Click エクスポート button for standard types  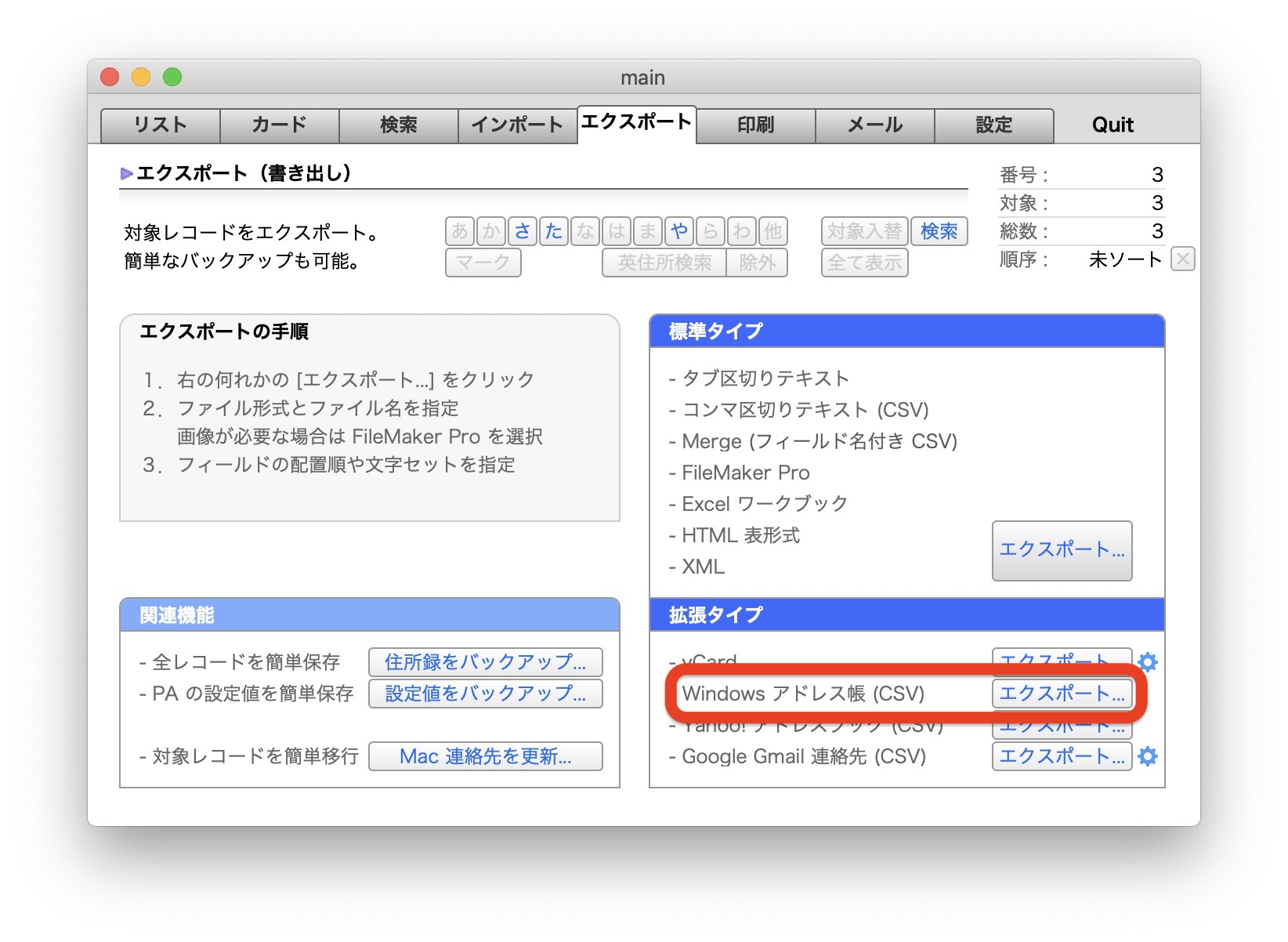(1062, 550)
